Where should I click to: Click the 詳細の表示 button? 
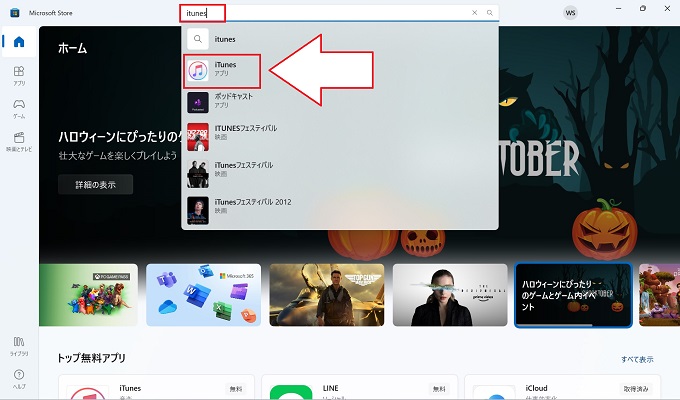point(95,185)
